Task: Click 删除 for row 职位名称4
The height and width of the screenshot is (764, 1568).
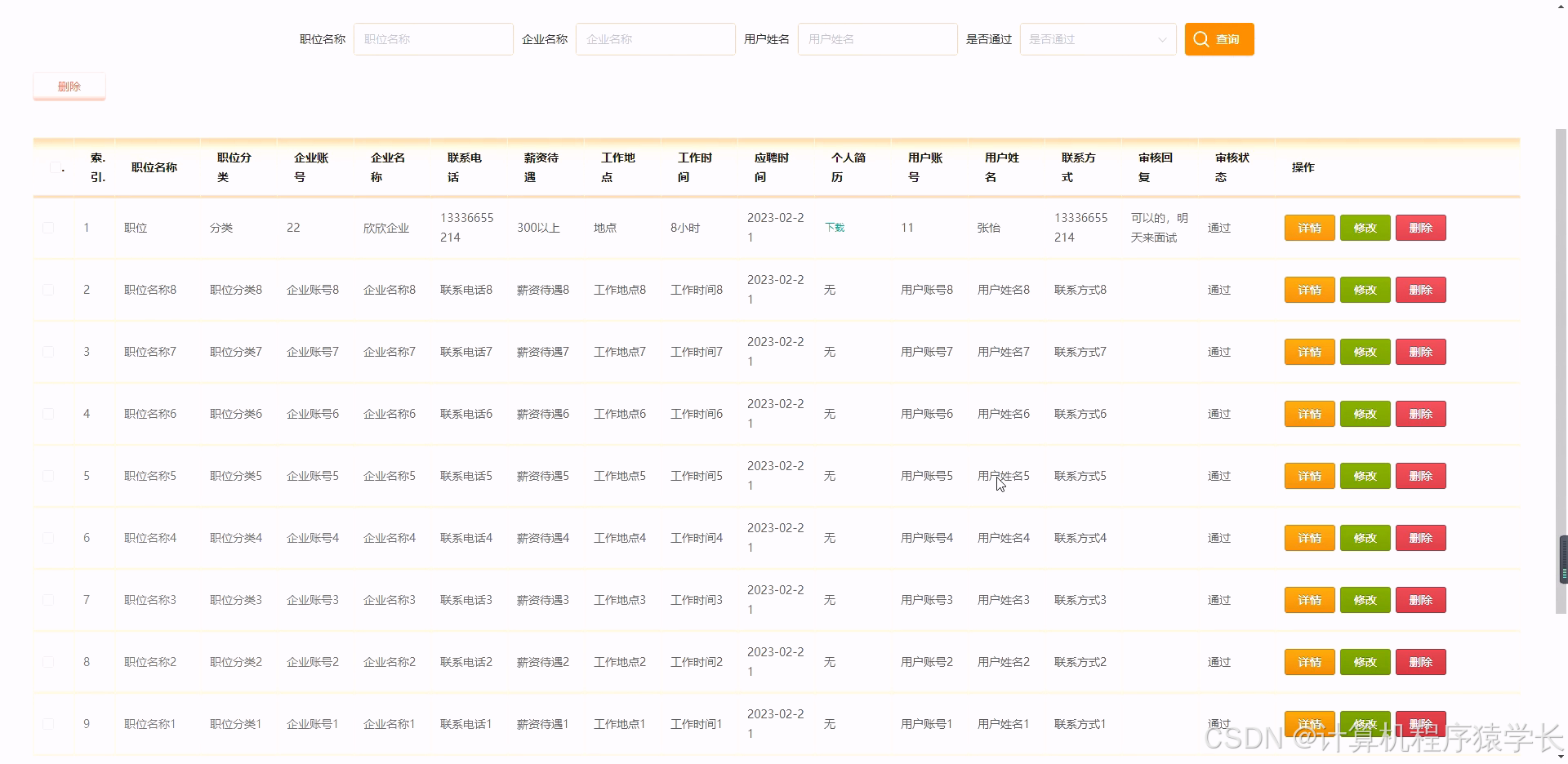Action: click(1420, 538)
